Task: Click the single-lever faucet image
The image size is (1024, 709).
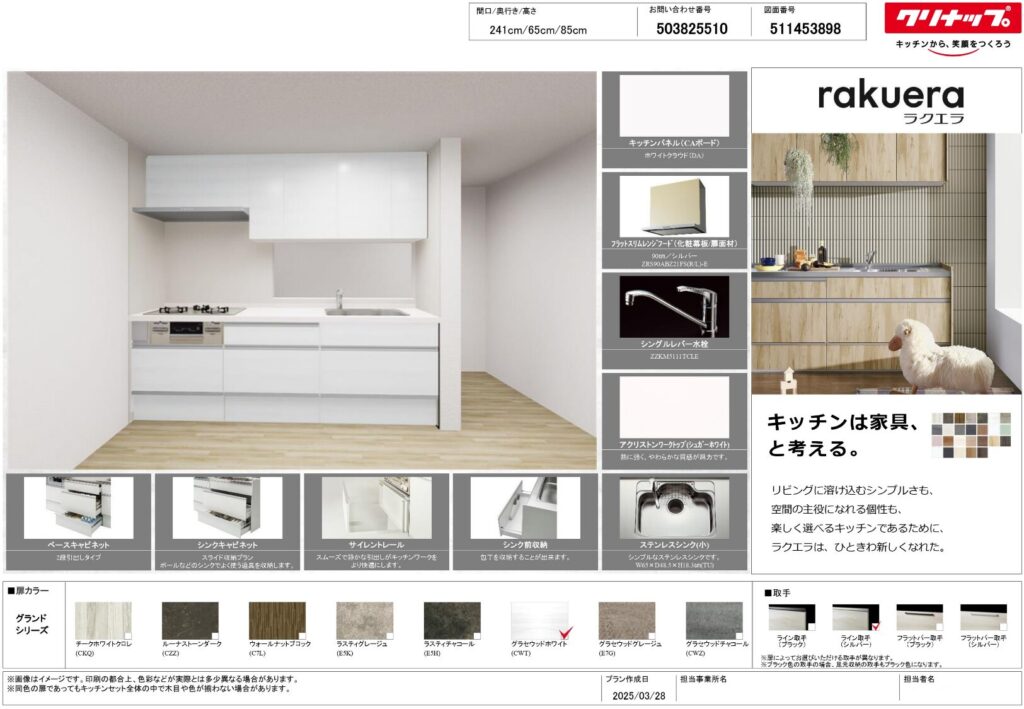Action: point(673,306)
